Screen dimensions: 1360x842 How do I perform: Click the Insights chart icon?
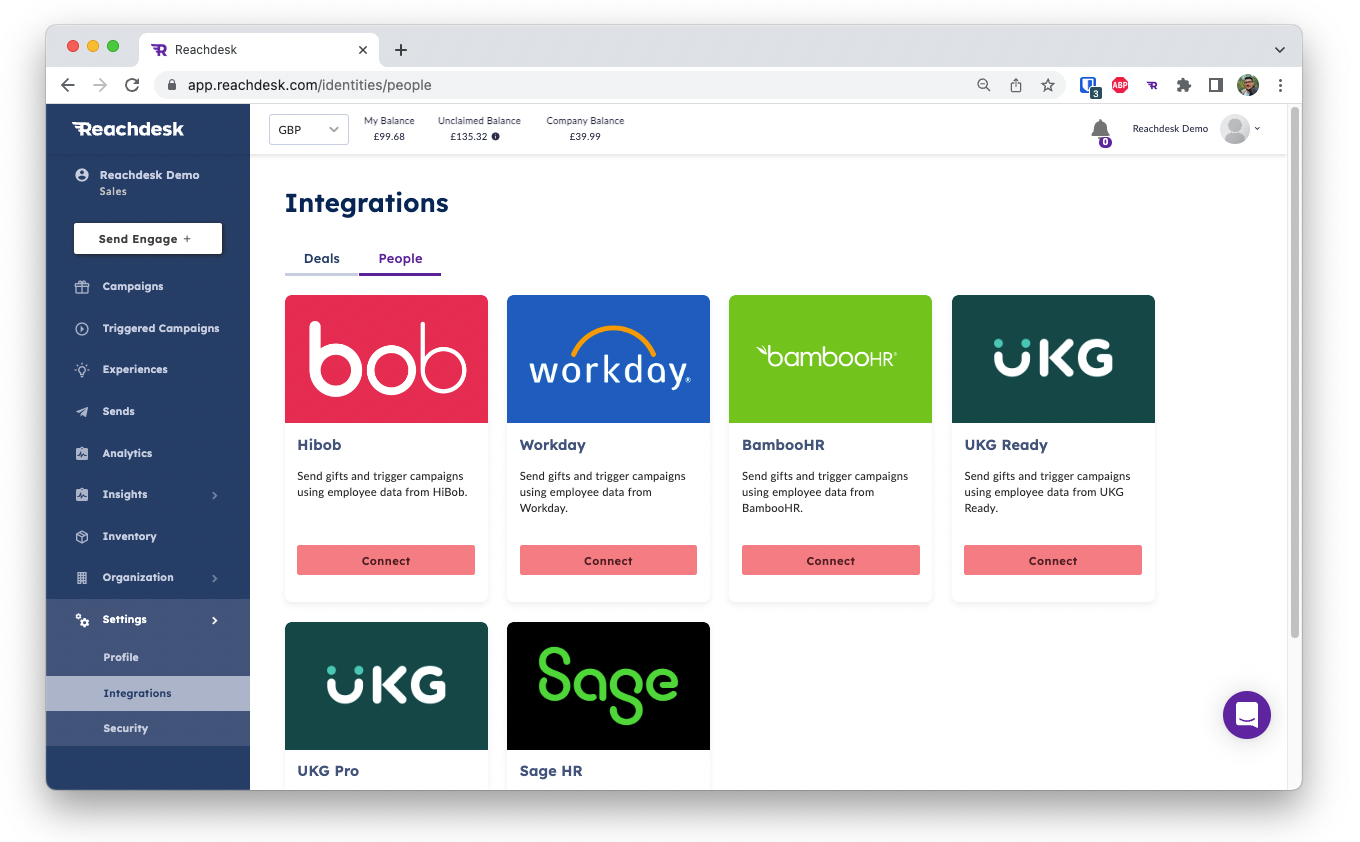(82, 495)
